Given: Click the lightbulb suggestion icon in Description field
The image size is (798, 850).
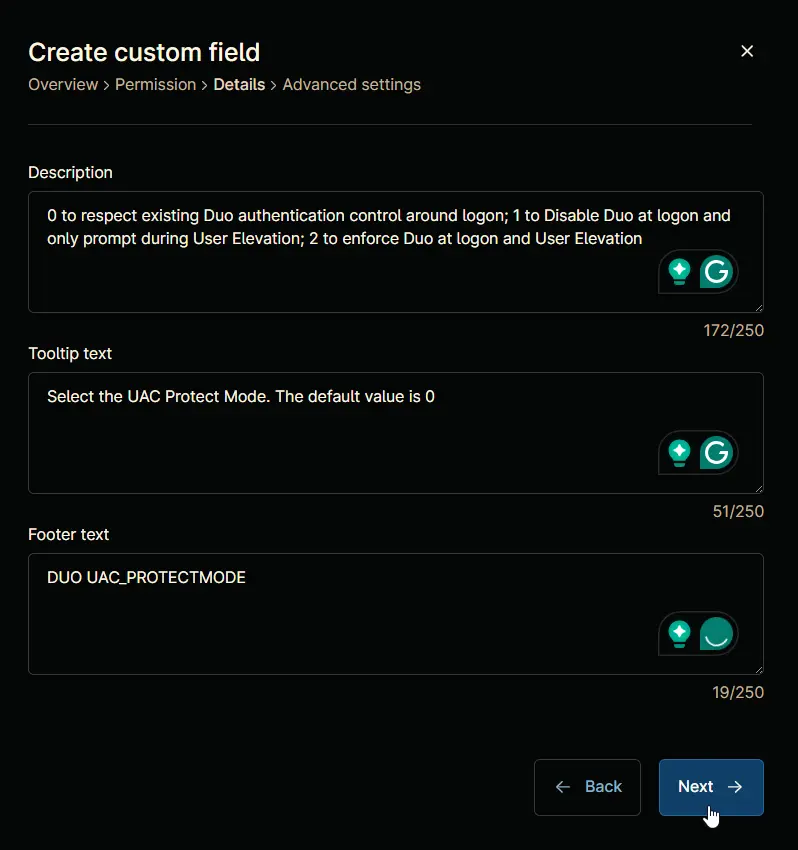Looking at the screenshot, I should pyautogui.click(x=679, y=272).
